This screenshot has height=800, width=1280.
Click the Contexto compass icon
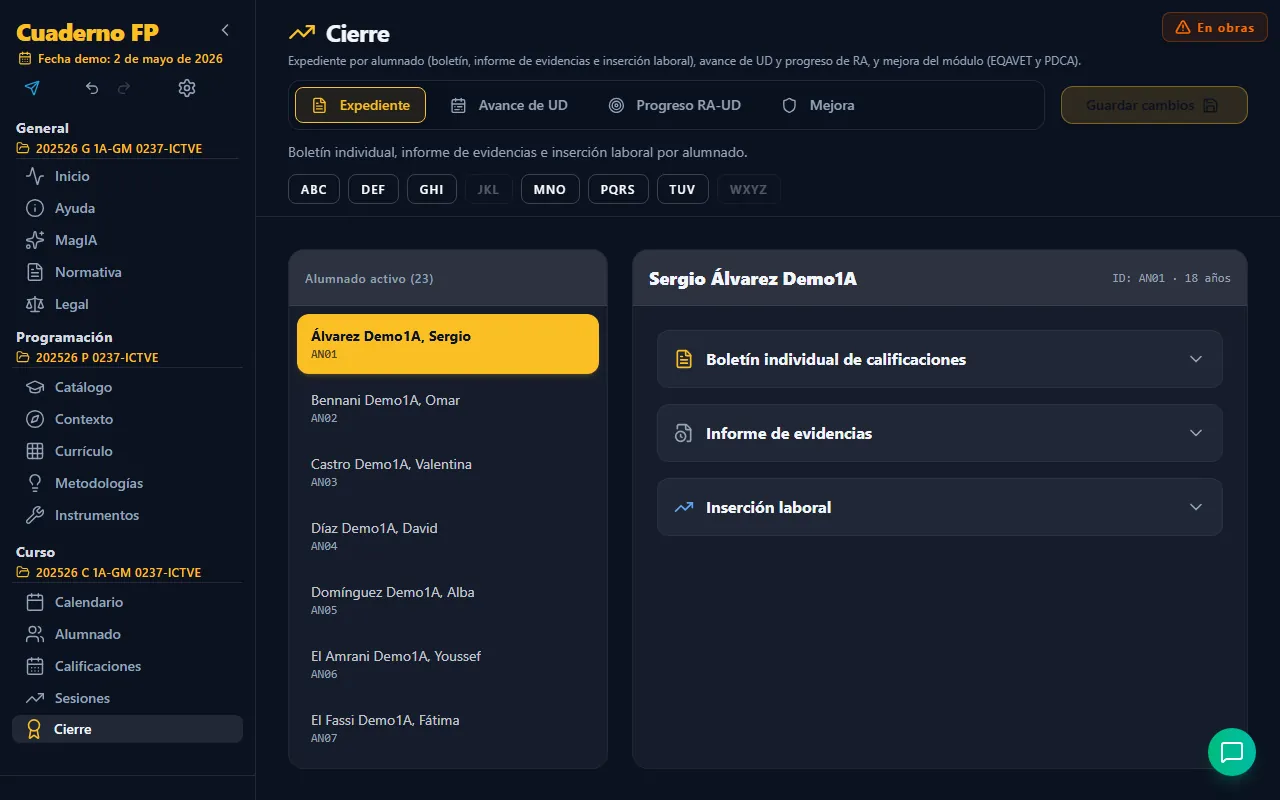pos(35,419)
